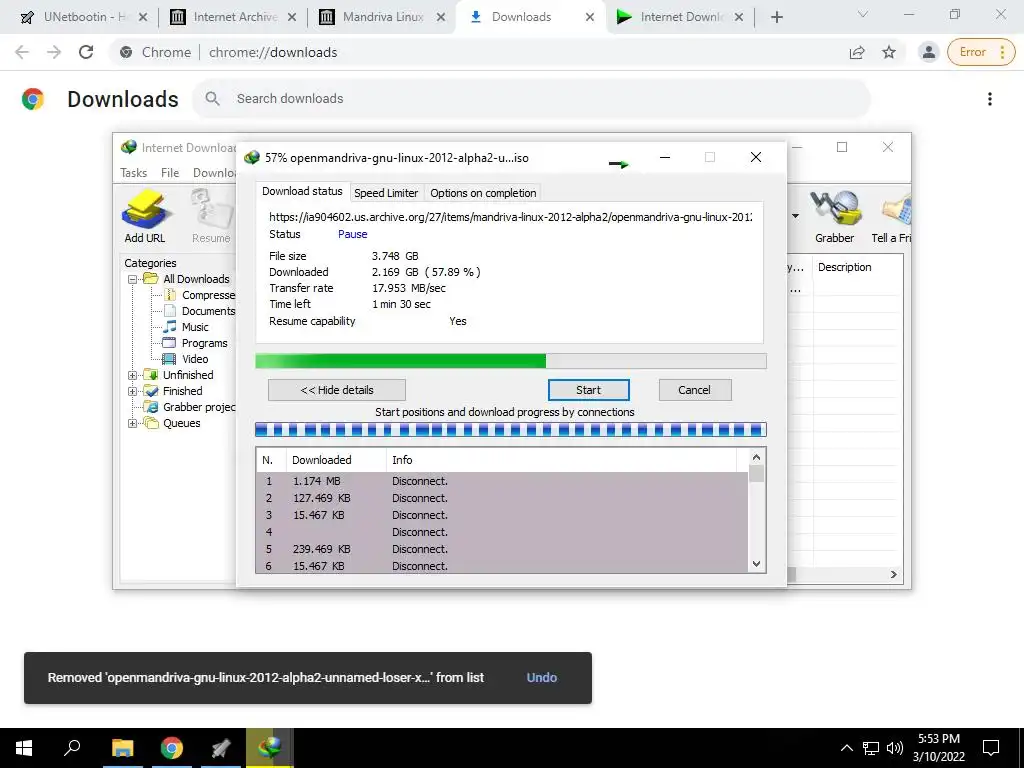Open the Tasks menu in IDM

pos(133,172)
